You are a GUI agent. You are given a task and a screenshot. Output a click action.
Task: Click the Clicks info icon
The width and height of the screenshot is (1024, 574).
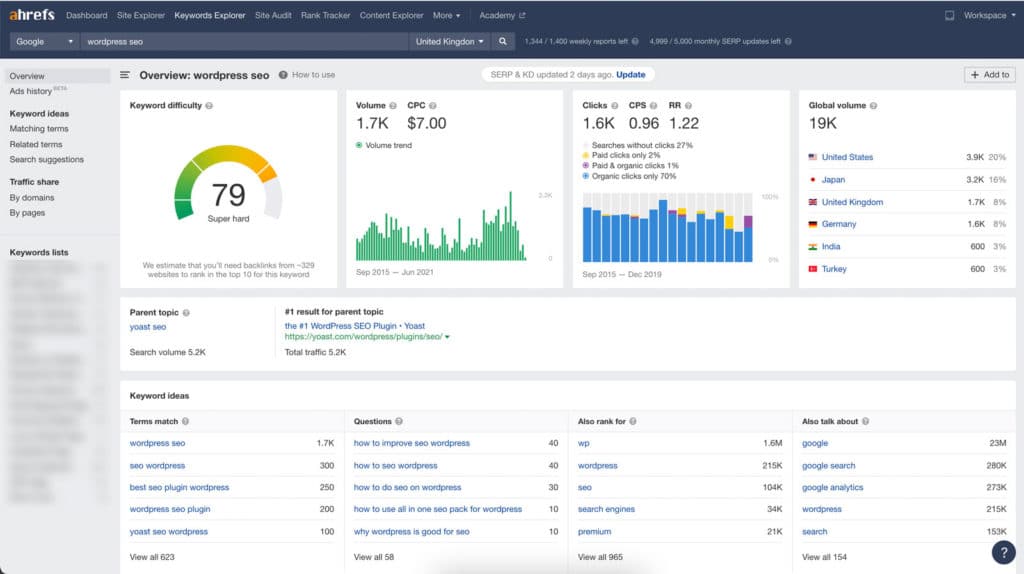(x=614, y=106)
